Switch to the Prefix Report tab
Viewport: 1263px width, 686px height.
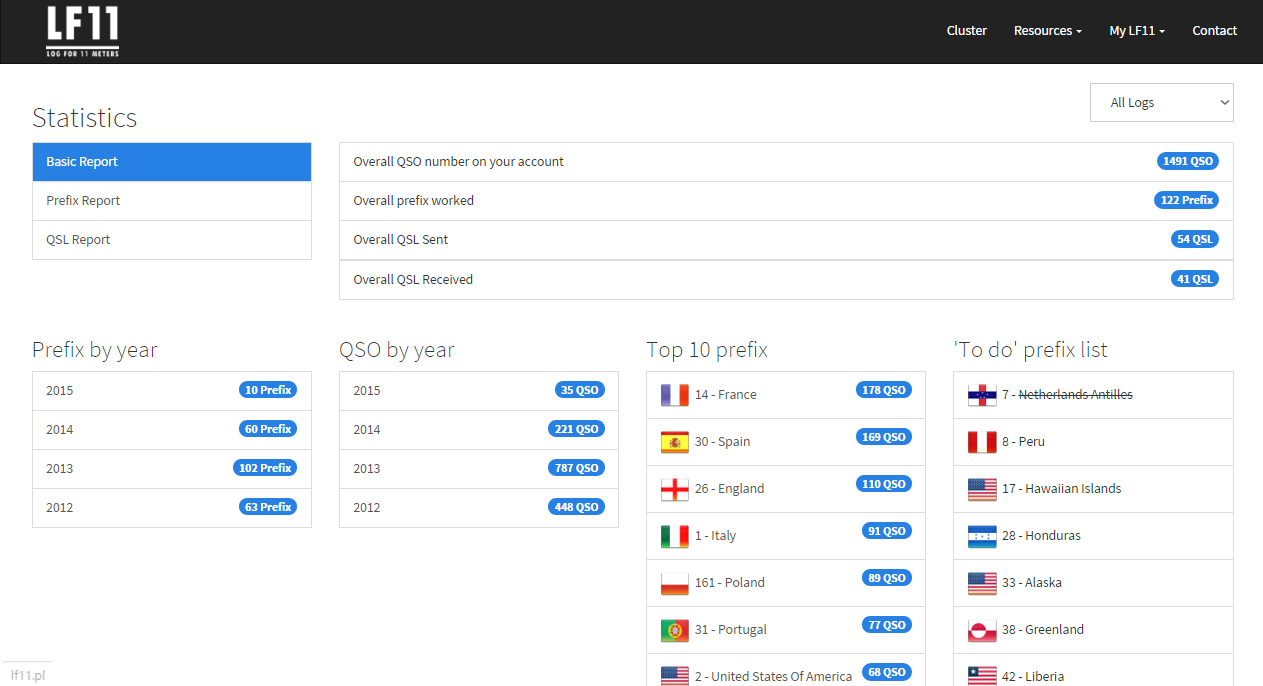point(83,201)
